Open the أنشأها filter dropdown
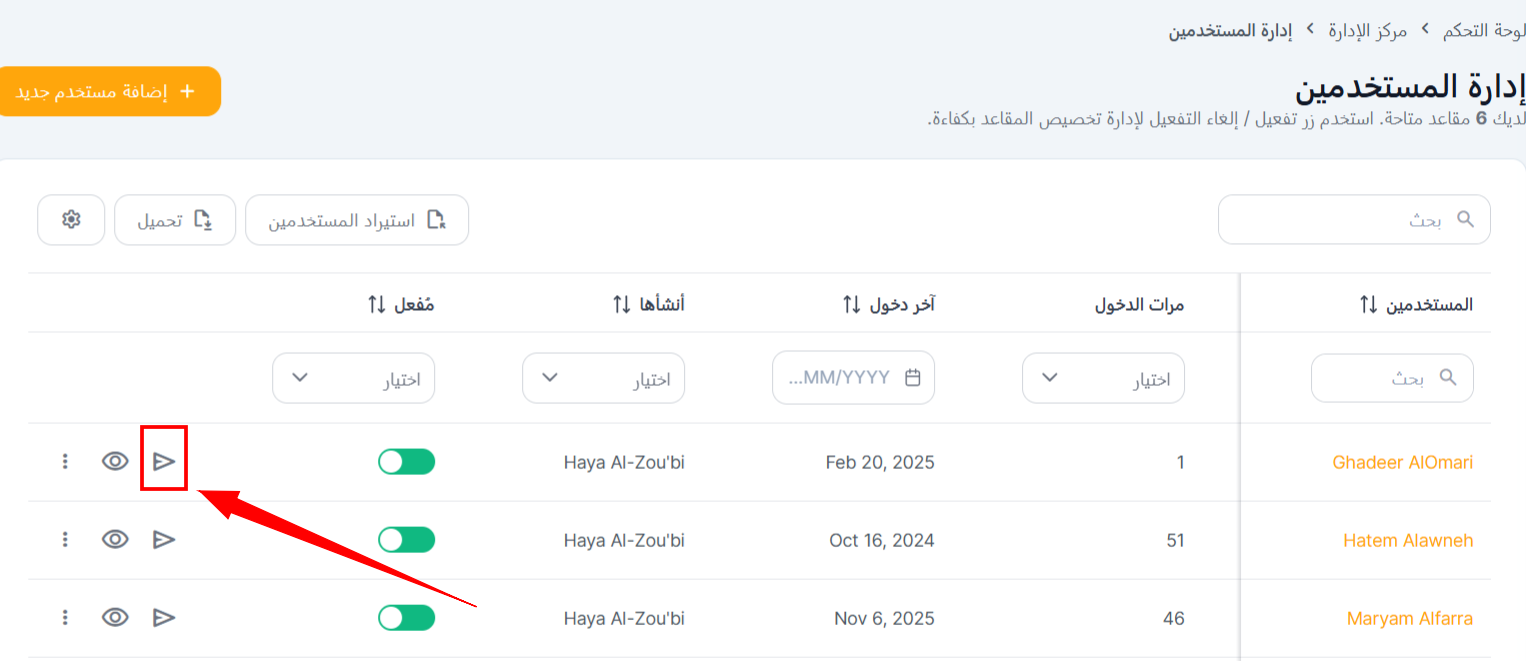Image resolution: width=1526 pixels, height=661 pixels. (x=603, y=378)
